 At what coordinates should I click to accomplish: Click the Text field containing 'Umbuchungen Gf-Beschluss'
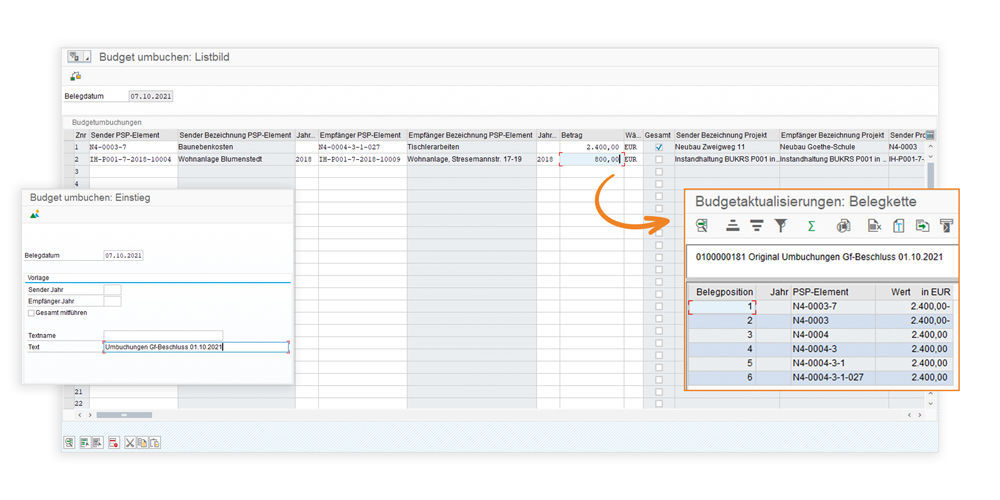[x=195, y=347]
